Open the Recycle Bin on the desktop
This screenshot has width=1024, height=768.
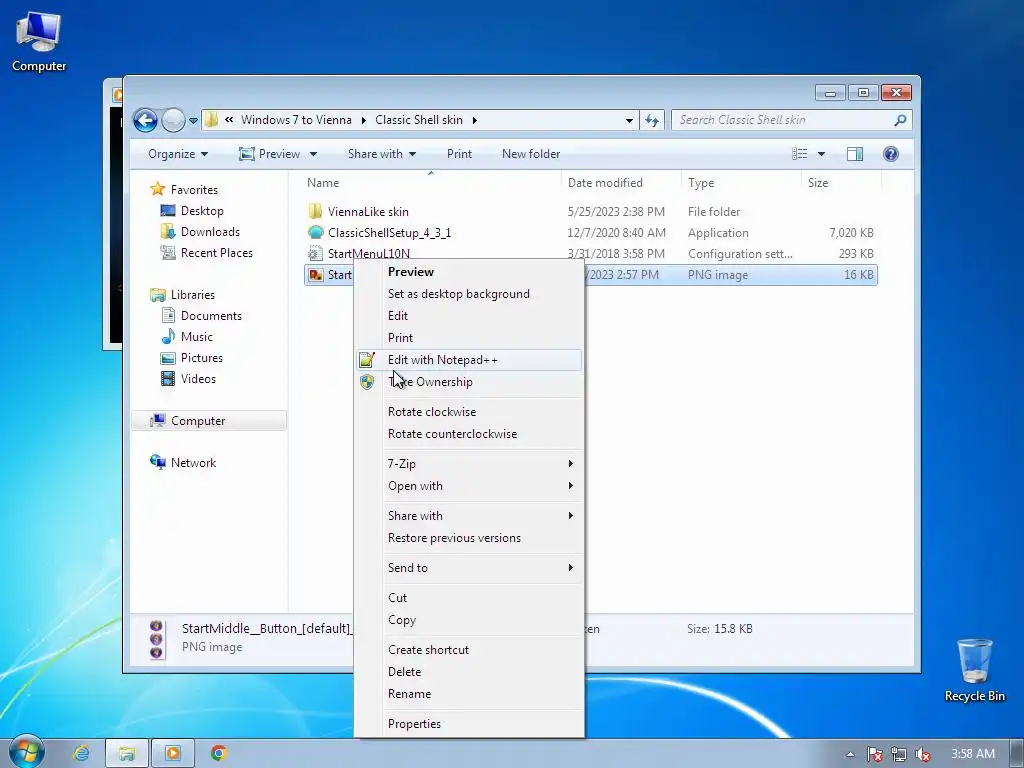(974, 670)
